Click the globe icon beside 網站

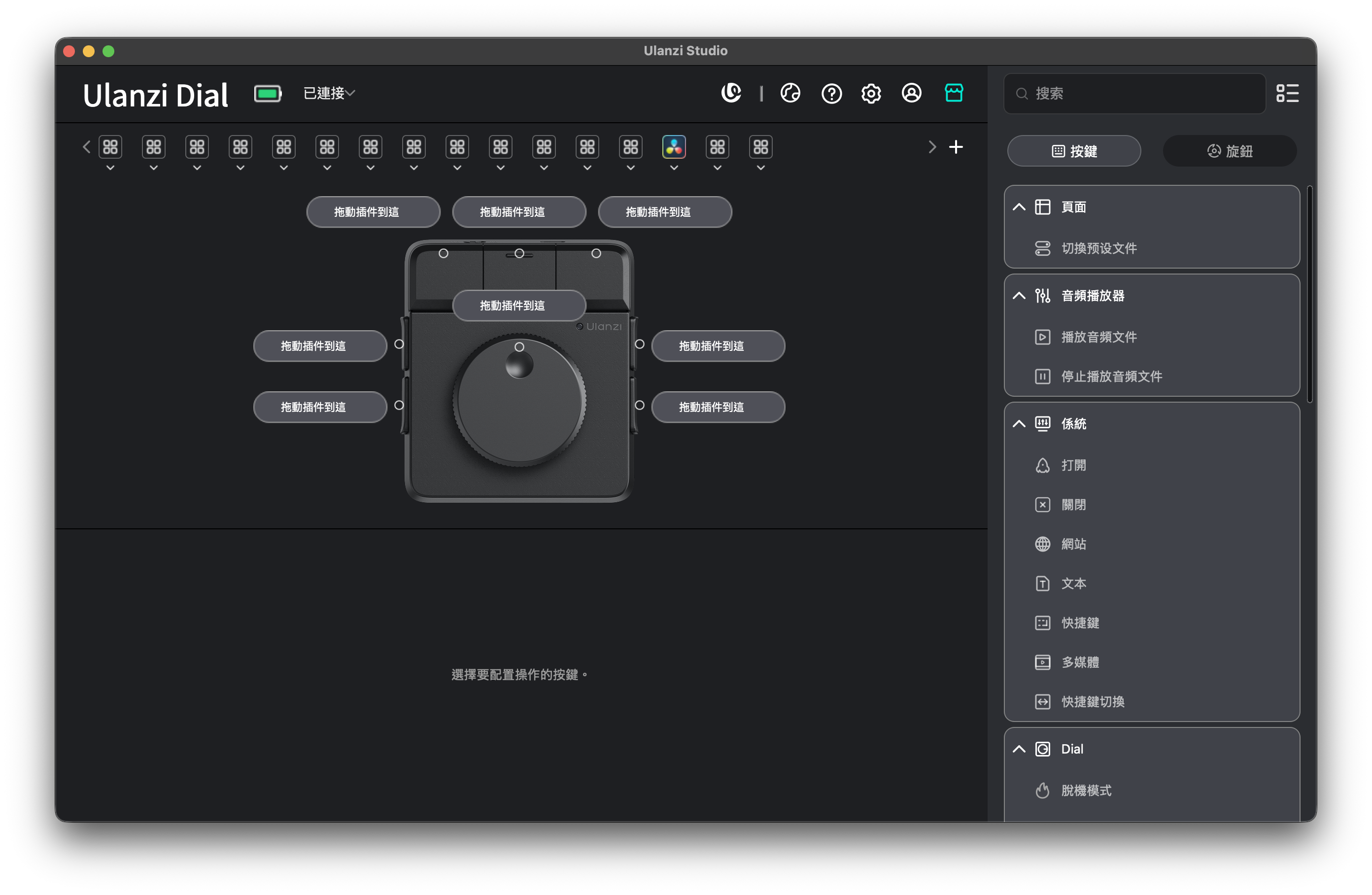[x=1042, y=544]
